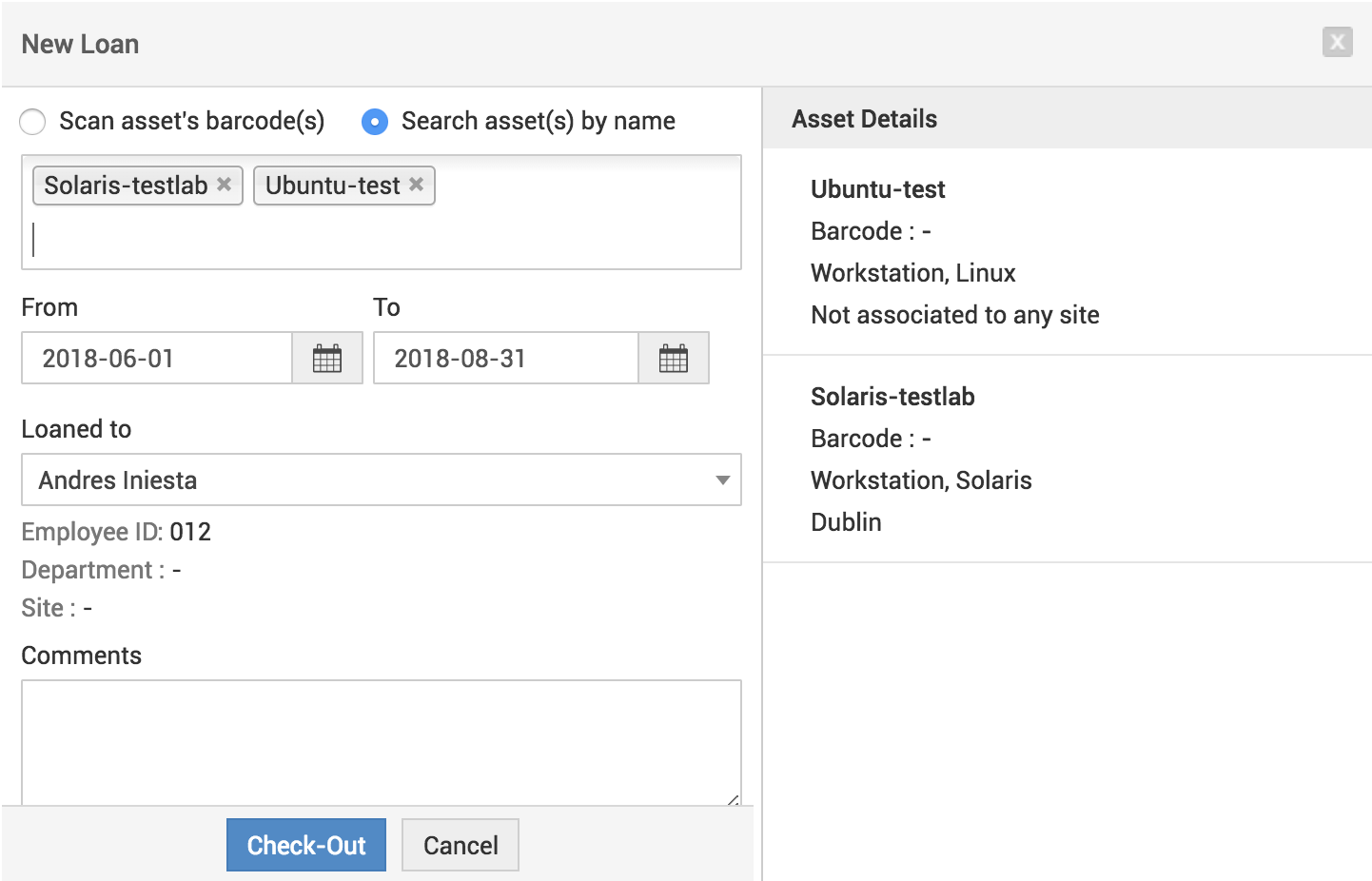Select Scan asset's barcode(s) option
The width and height of the screenshot is (1372, 881).
point(33,122)
